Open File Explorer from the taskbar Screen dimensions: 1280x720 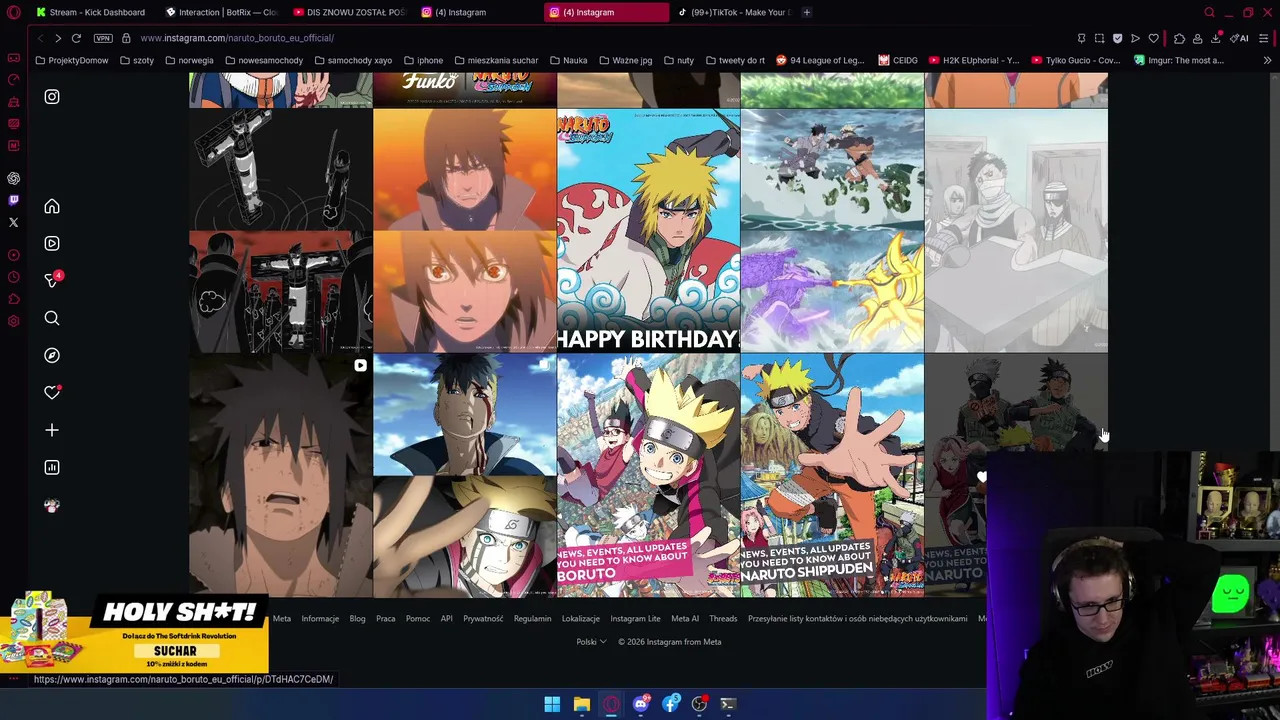pyautogui.click(x=581, y=705)
